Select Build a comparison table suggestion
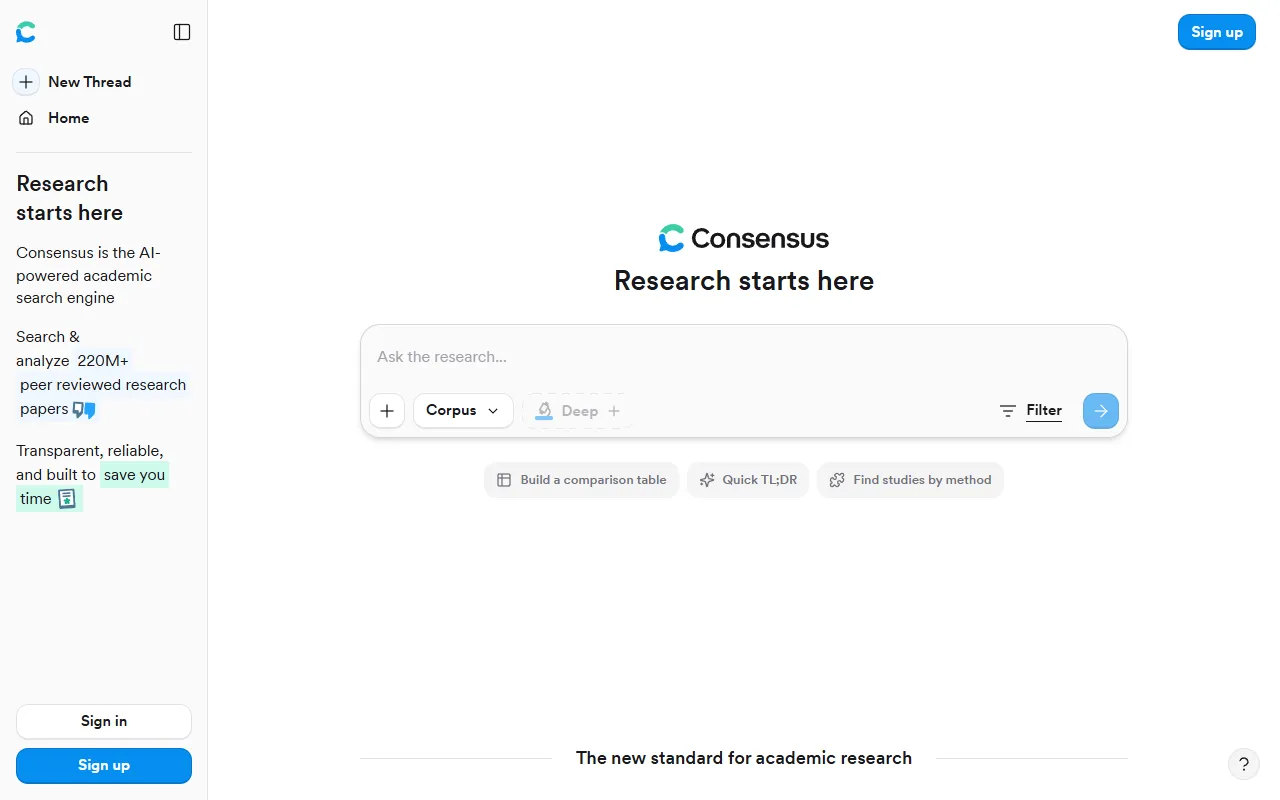This screenshot has height=800, width=1280. 582,480
